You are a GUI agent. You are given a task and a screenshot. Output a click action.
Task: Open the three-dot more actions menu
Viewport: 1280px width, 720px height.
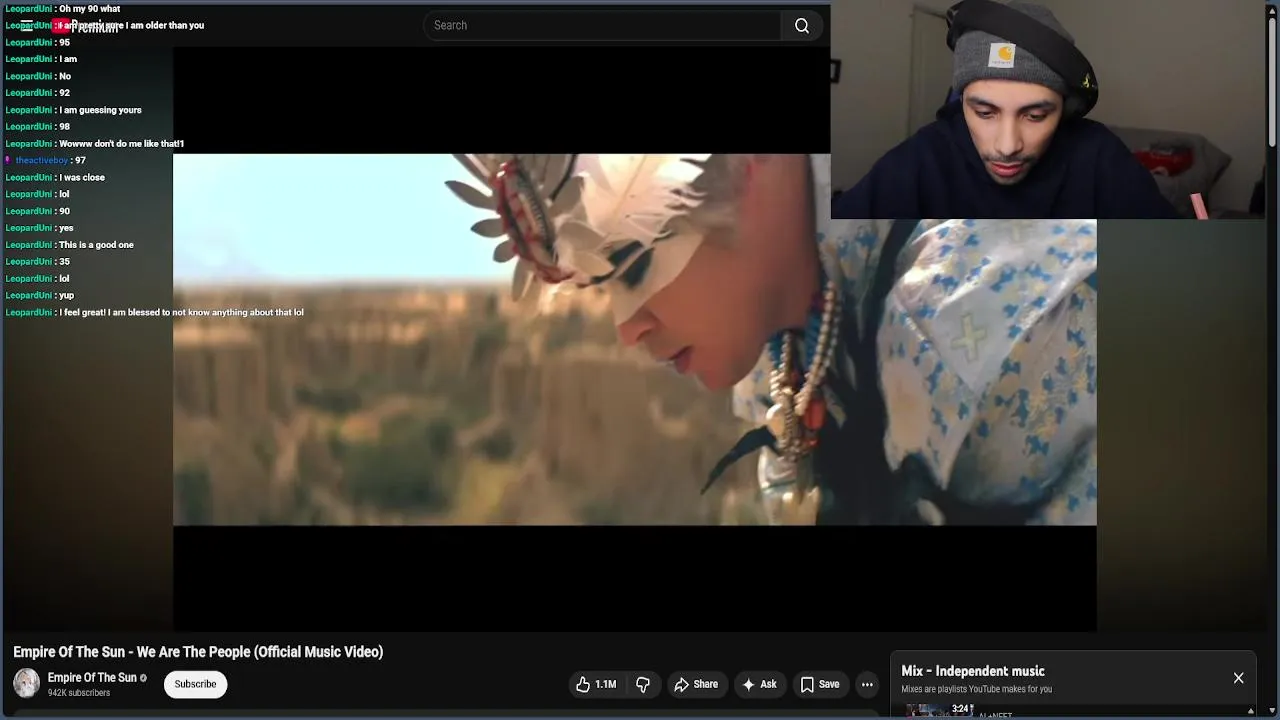(x=867, y=684)
